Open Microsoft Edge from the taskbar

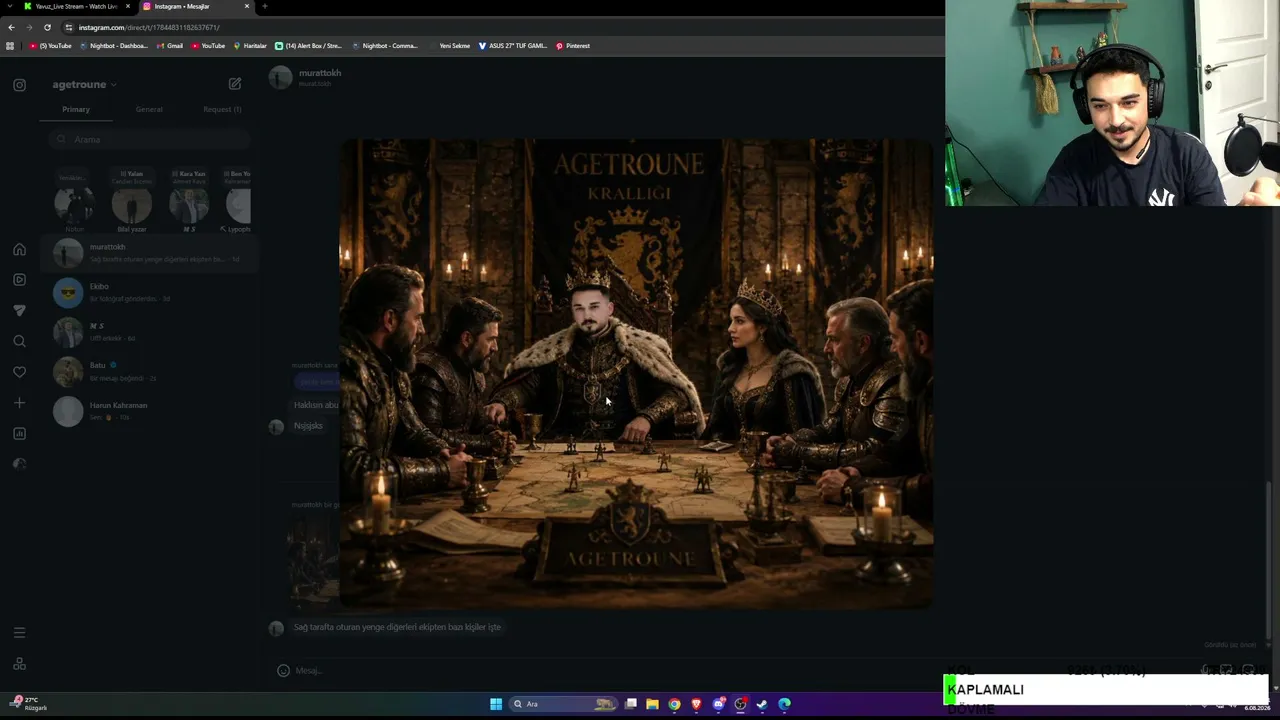[784, 704]
